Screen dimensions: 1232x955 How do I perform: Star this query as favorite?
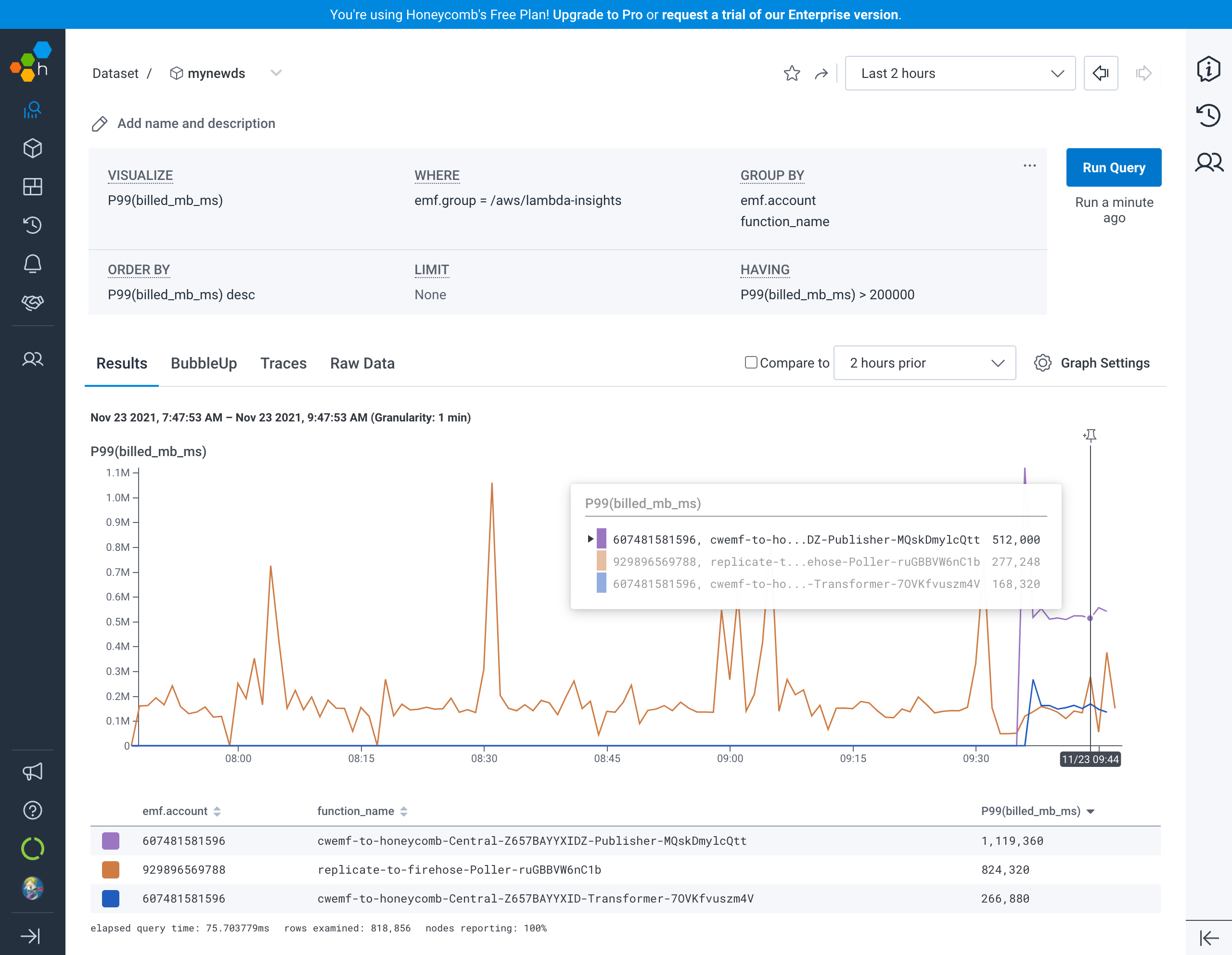[792, 73]
